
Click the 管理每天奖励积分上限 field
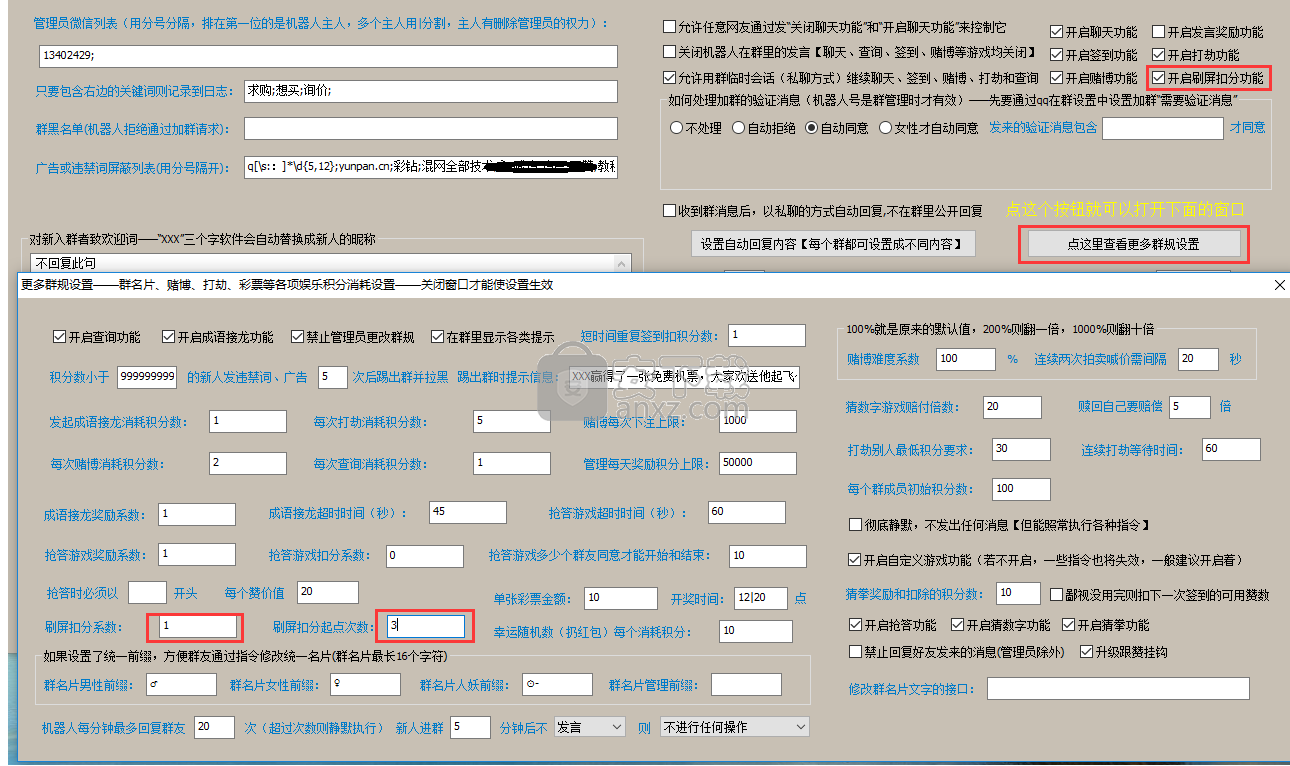click(x=757, y=463)
